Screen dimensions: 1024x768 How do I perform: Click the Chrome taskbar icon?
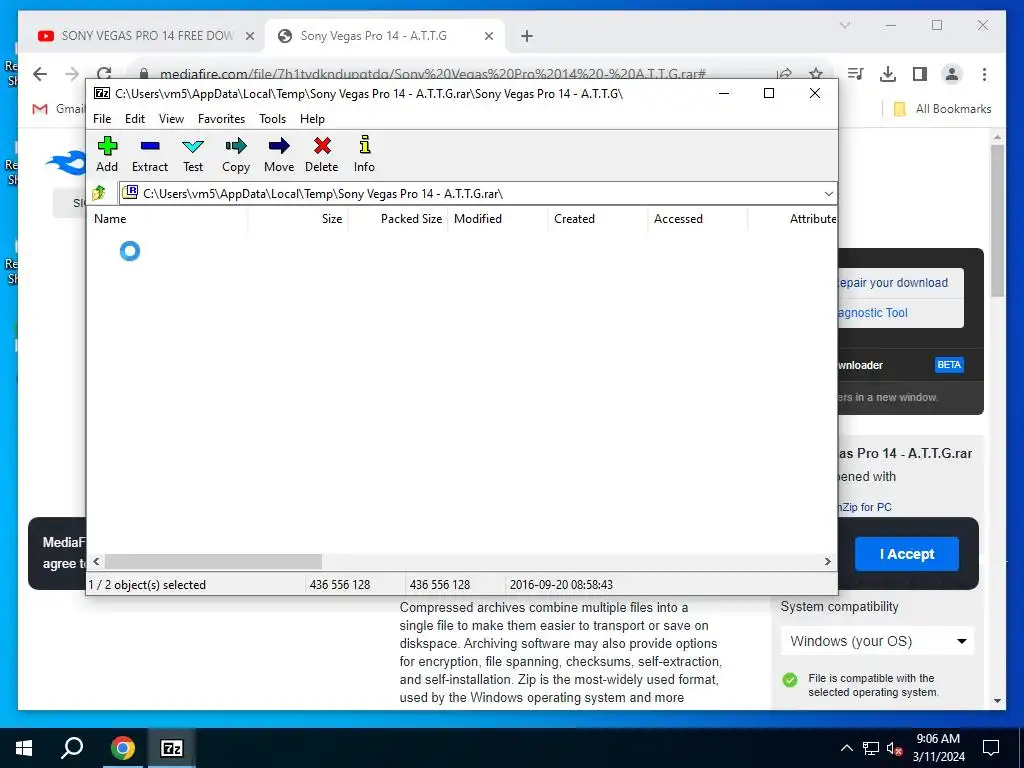[x=122, y=748]
